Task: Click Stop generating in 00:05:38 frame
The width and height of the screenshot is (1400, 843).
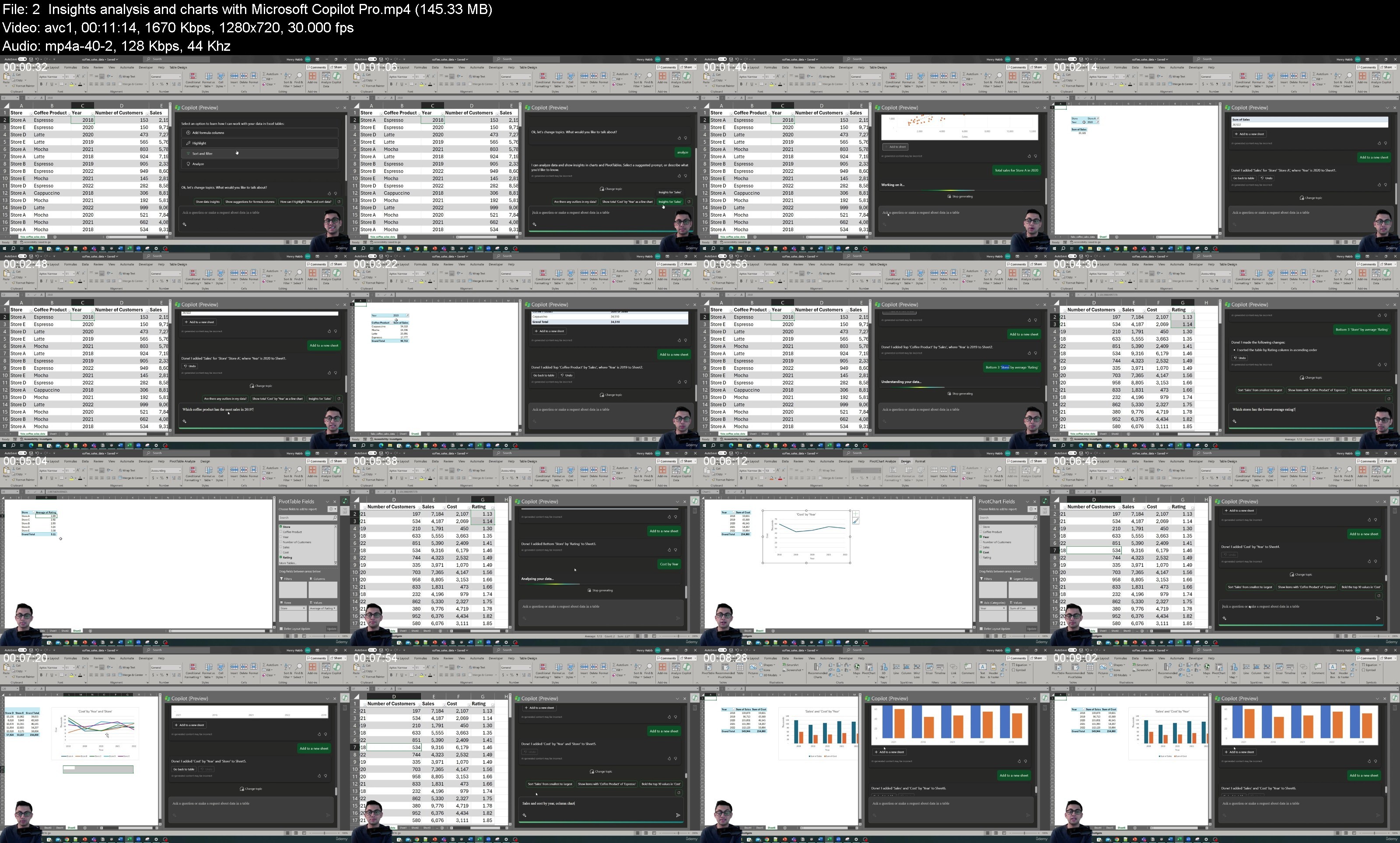Action: click(600, 591)
